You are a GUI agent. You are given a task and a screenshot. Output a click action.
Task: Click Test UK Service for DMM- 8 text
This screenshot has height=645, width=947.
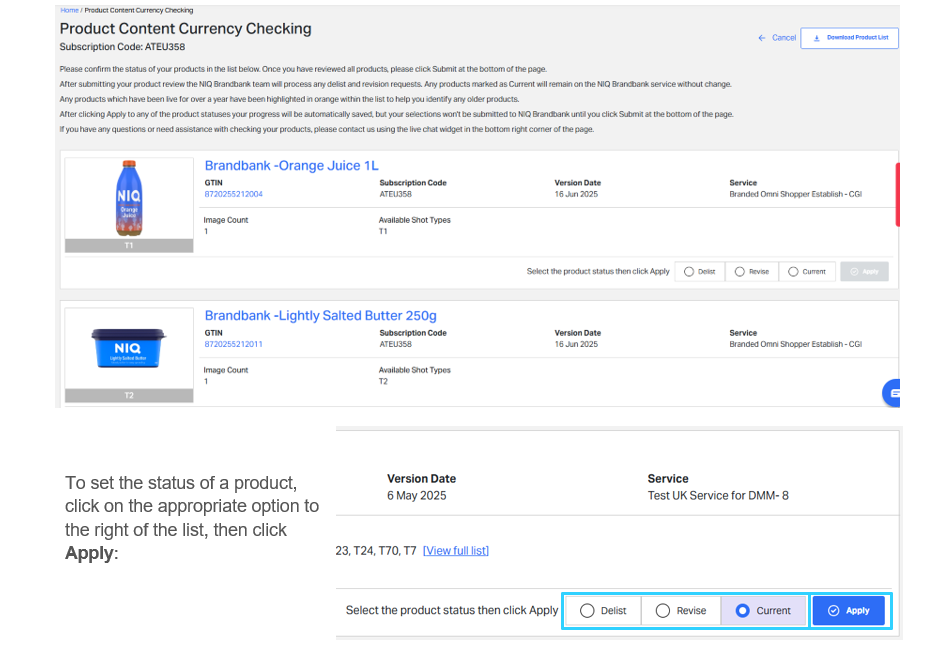718,495
